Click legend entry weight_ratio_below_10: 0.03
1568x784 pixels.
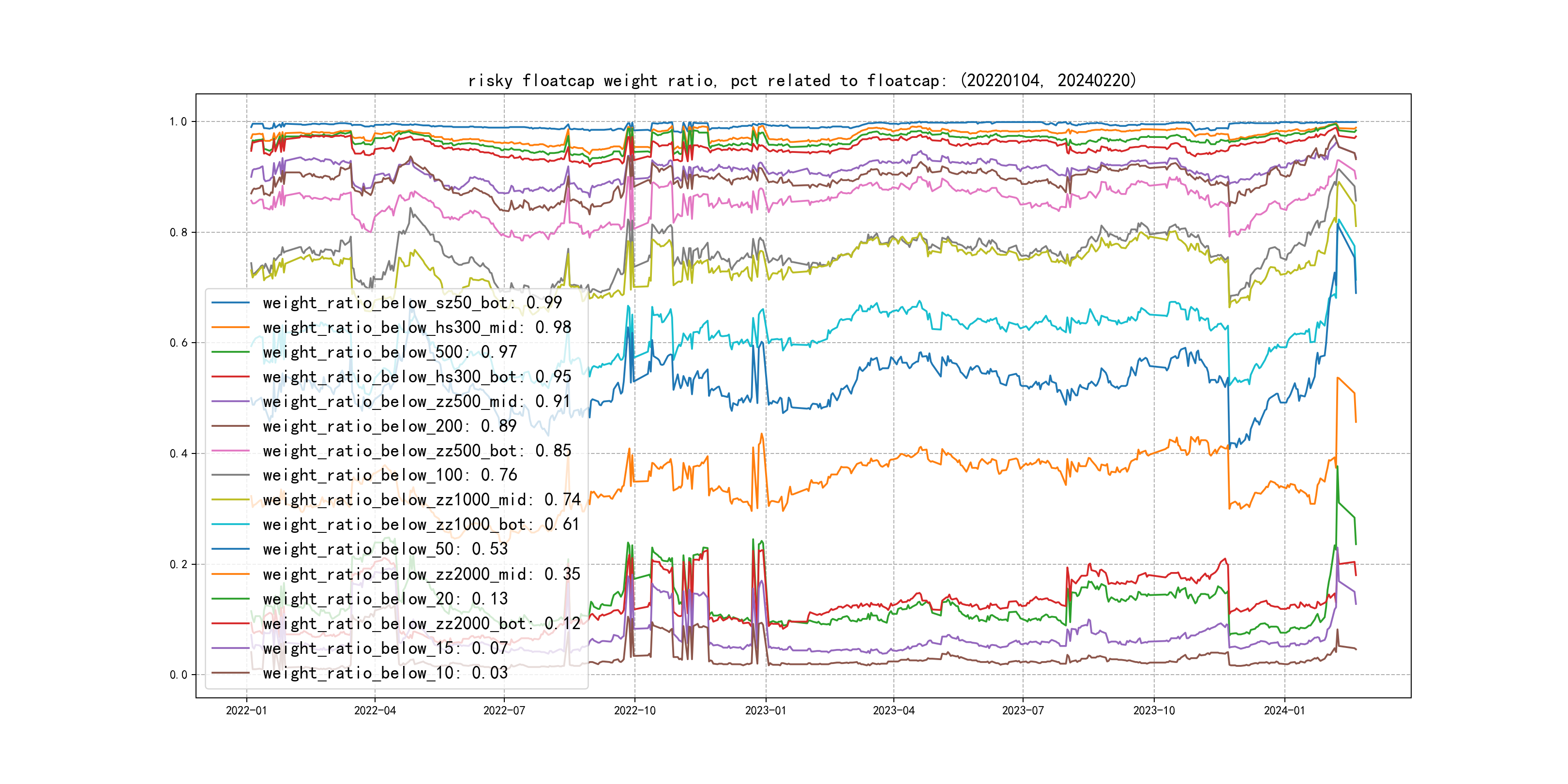click(385, 673)
